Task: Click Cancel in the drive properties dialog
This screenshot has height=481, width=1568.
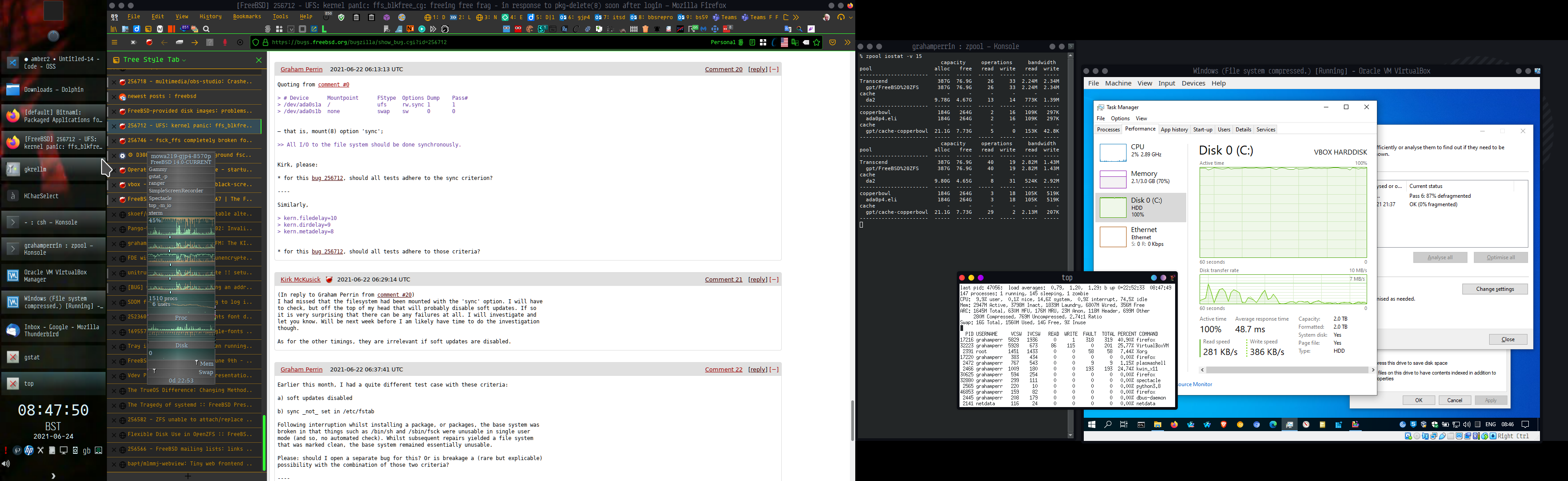Action: click(x=1455, y=400)
